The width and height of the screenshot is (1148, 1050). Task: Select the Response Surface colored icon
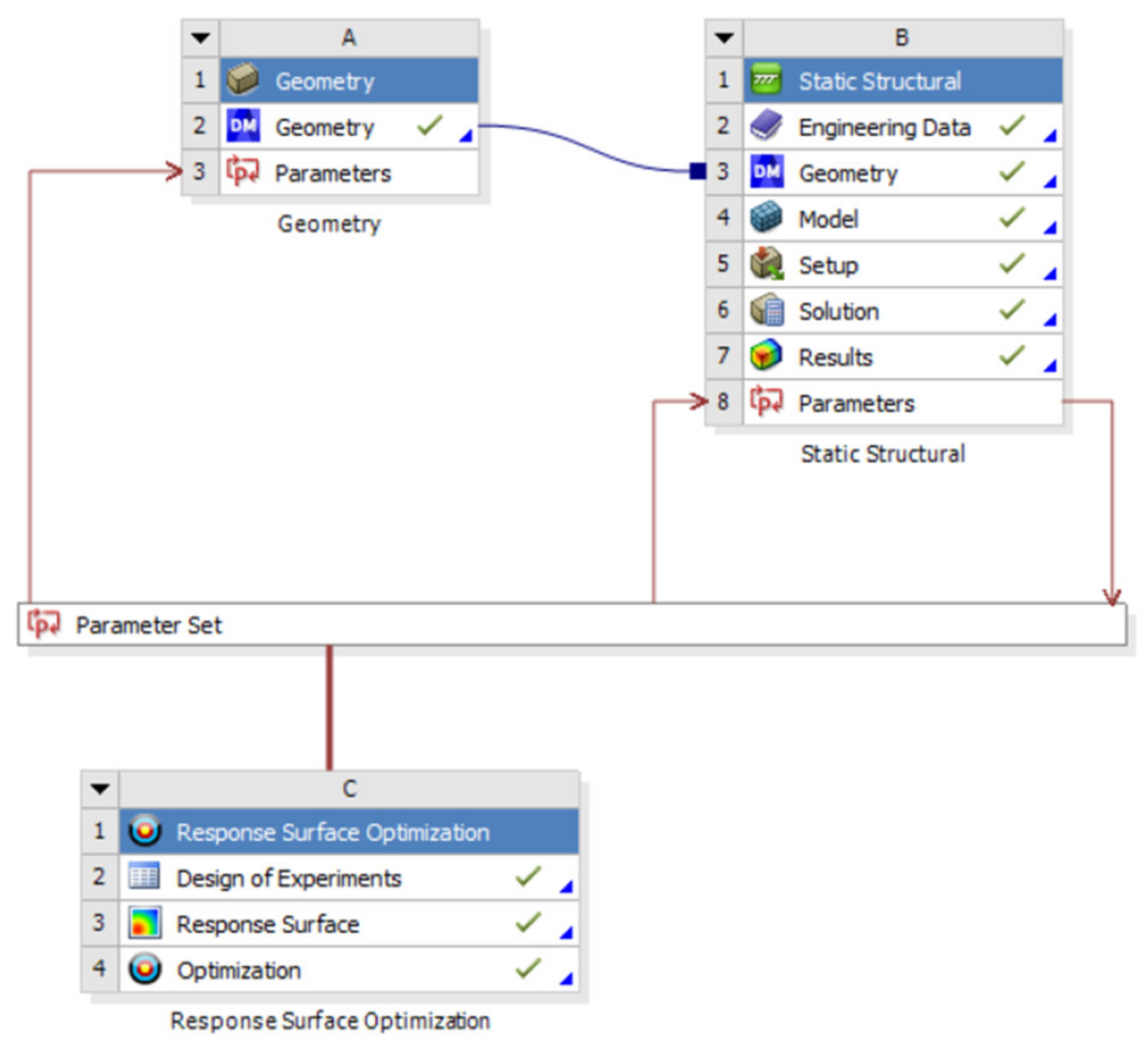144,923
